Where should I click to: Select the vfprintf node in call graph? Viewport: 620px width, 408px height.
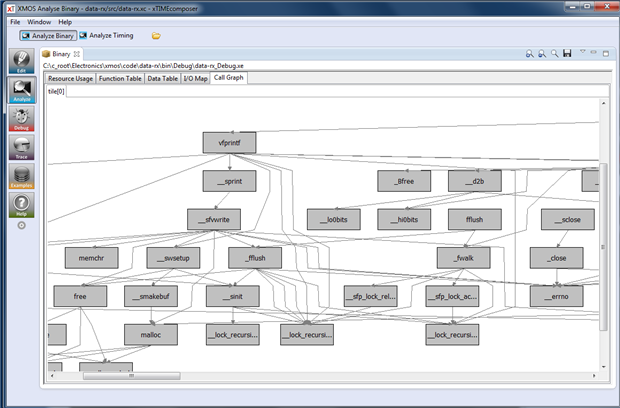(229, 143)
